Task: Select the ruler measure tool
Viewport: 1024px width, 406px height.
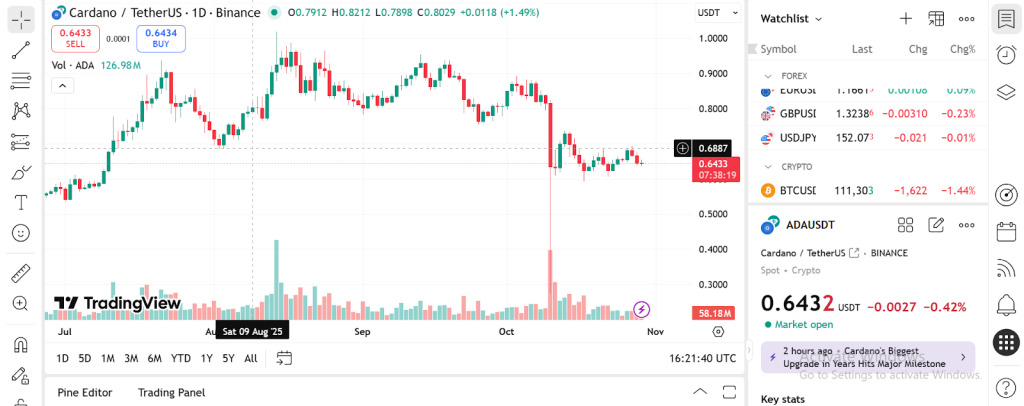Action: coord(21,273)
